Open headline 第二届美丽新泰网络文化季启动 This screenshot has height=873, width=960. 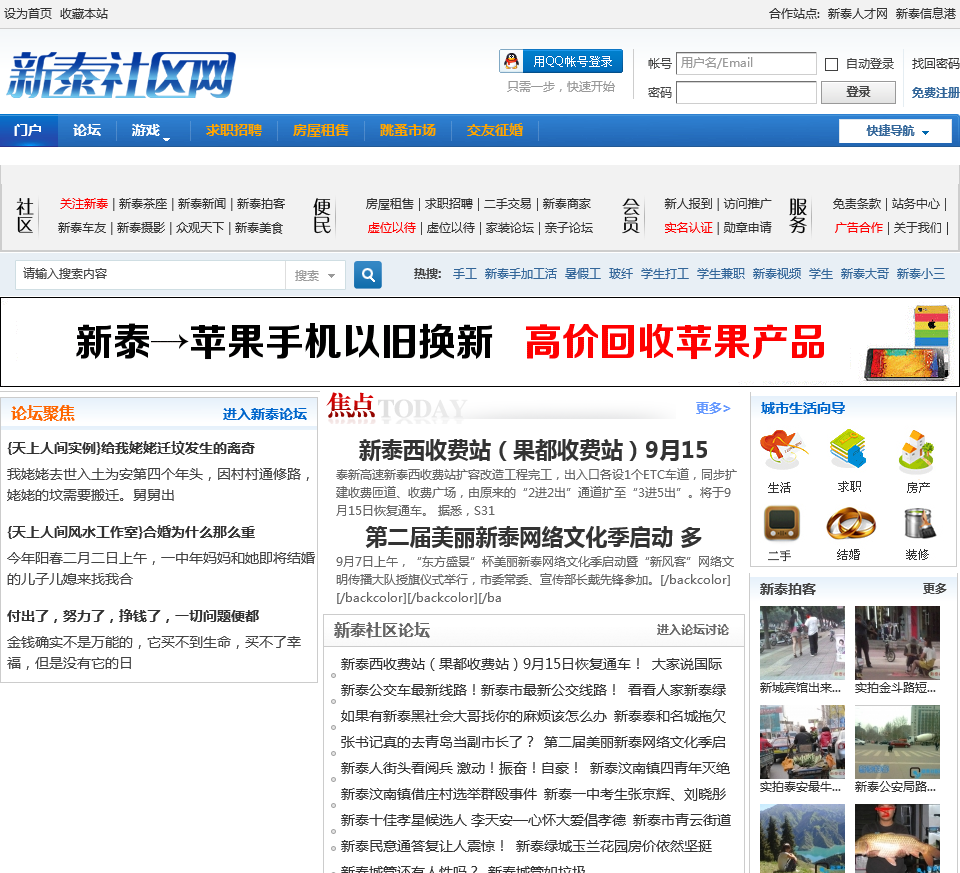(533, 537)
